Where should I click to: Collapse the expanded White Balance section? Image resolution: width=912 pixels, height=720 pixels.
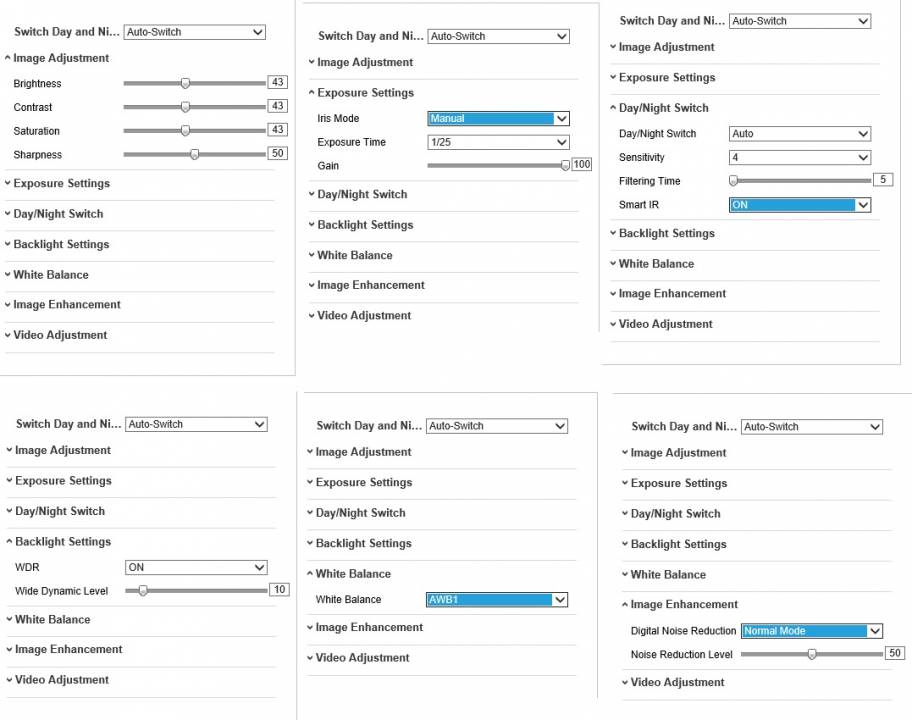349,573
